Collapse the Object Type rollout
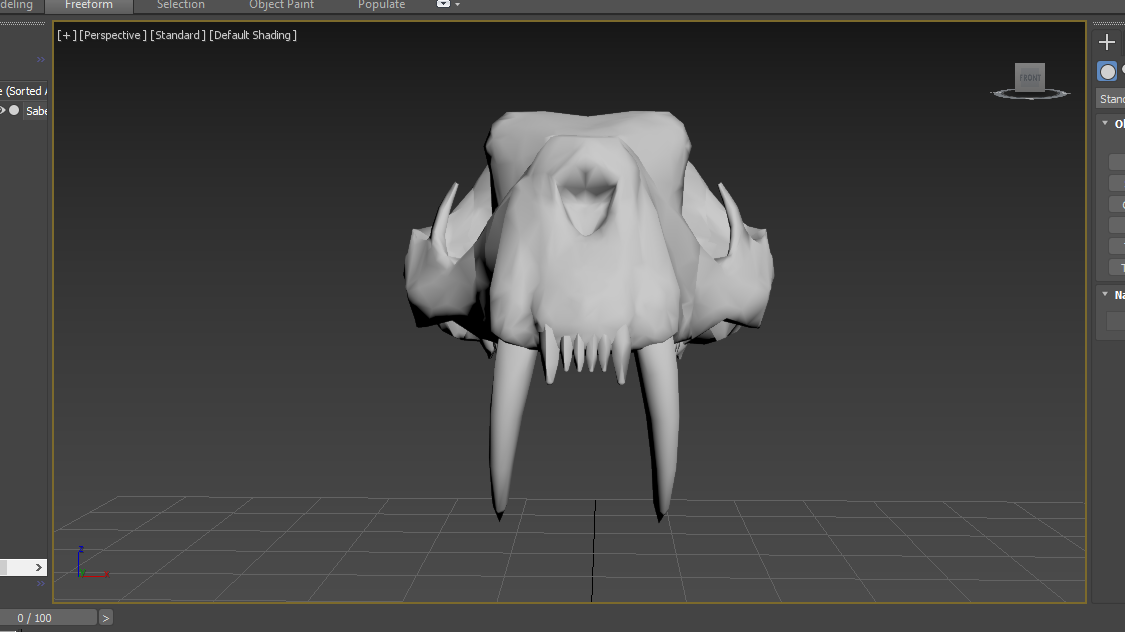Screen dimensions: 1125x632 point(1106,124)
